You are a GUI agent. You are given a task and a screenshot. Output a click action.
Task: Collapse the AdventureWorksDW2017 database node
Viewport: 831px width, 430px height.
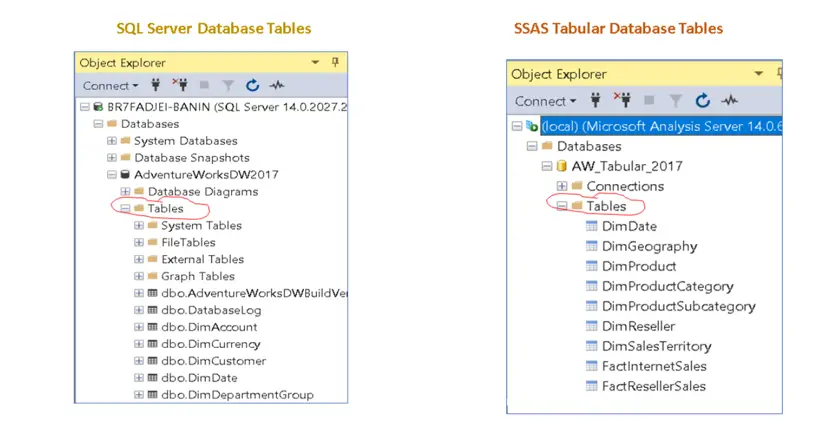pyautogui.click(x=111, y=174)
